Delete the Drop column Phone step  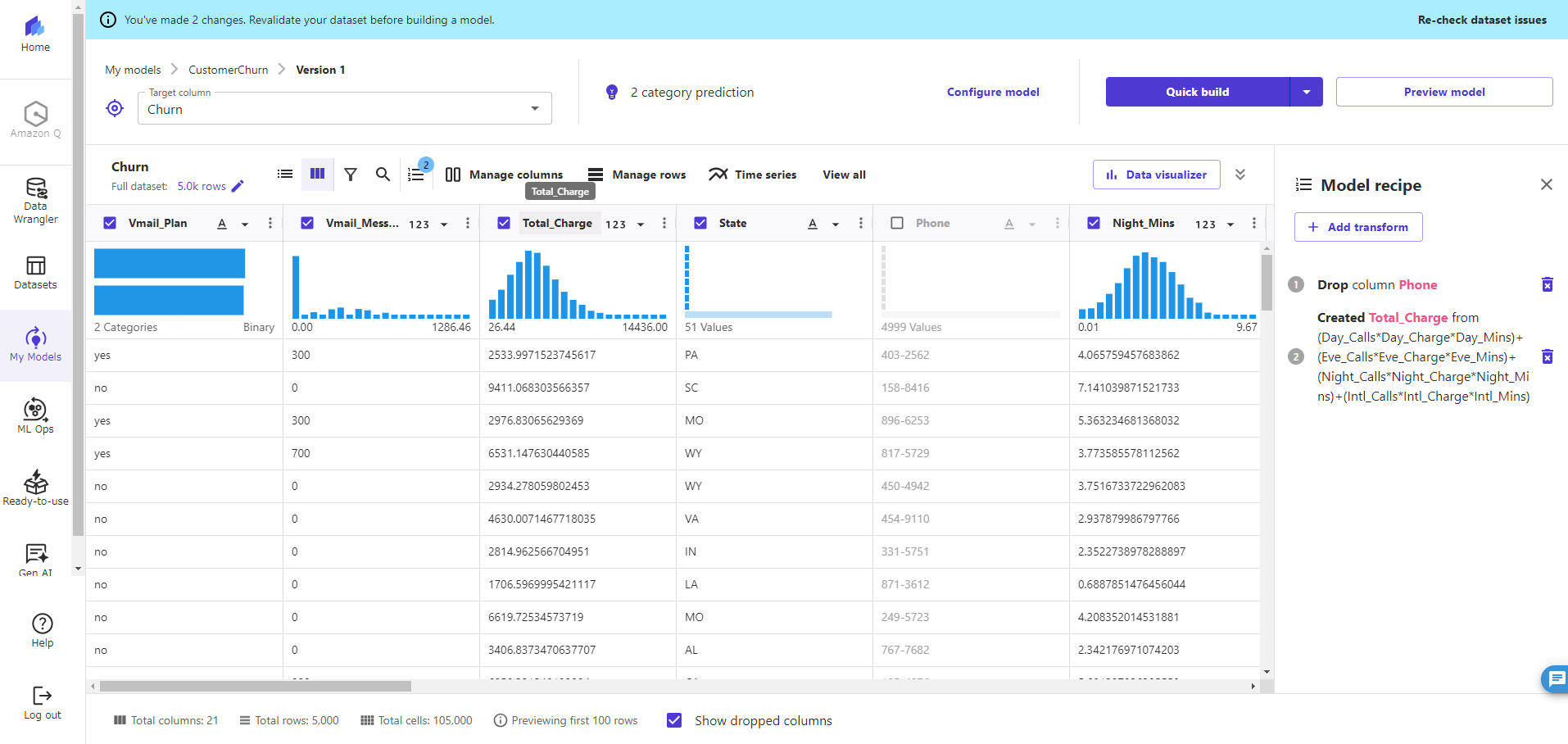[1547, 284]
